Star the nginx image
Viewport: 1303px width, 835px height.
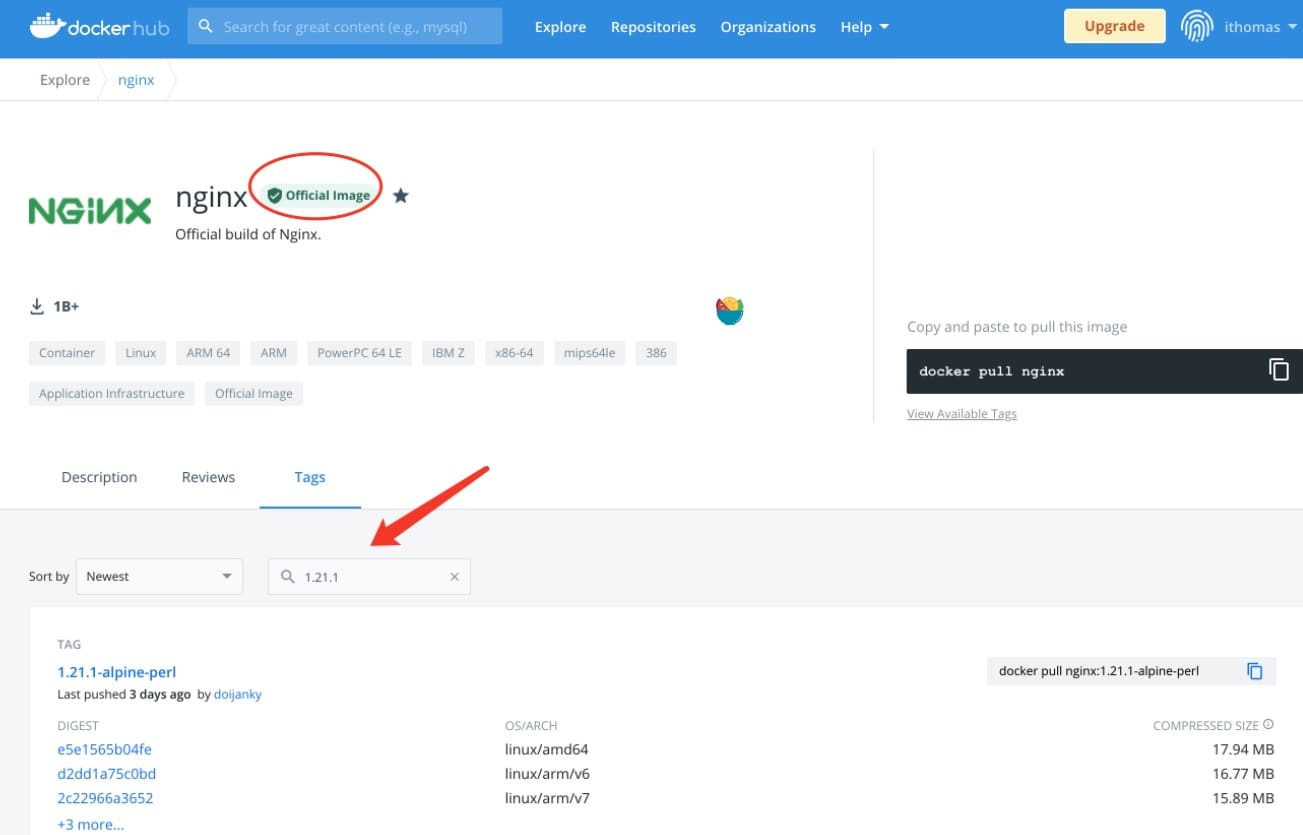point(400,196)
